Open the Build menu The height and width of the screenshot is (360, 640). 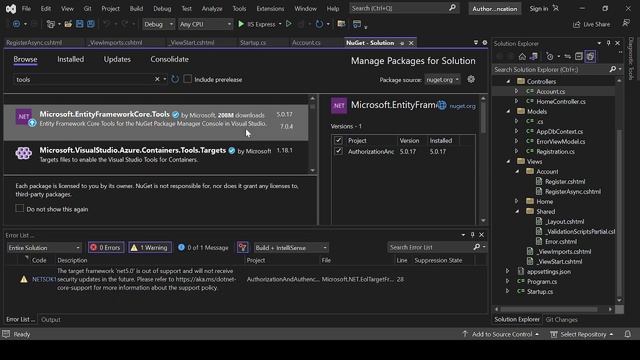(136, 8)
